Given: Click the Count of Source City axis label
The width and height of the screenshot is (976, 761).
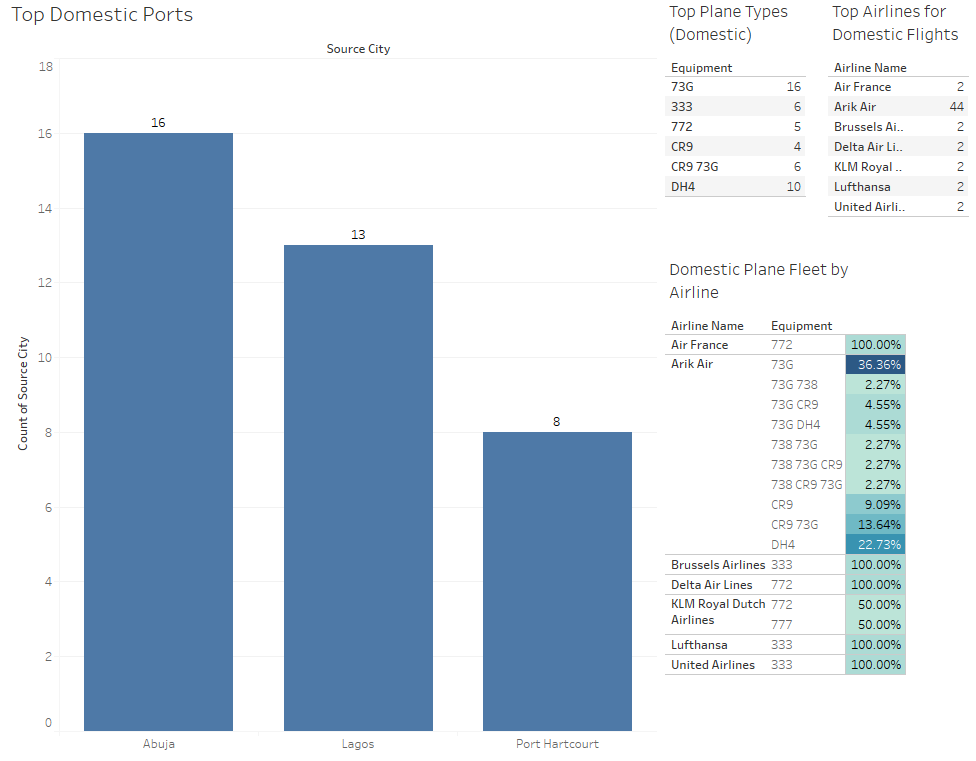Looking at the screenshot, I should (23, 394).
